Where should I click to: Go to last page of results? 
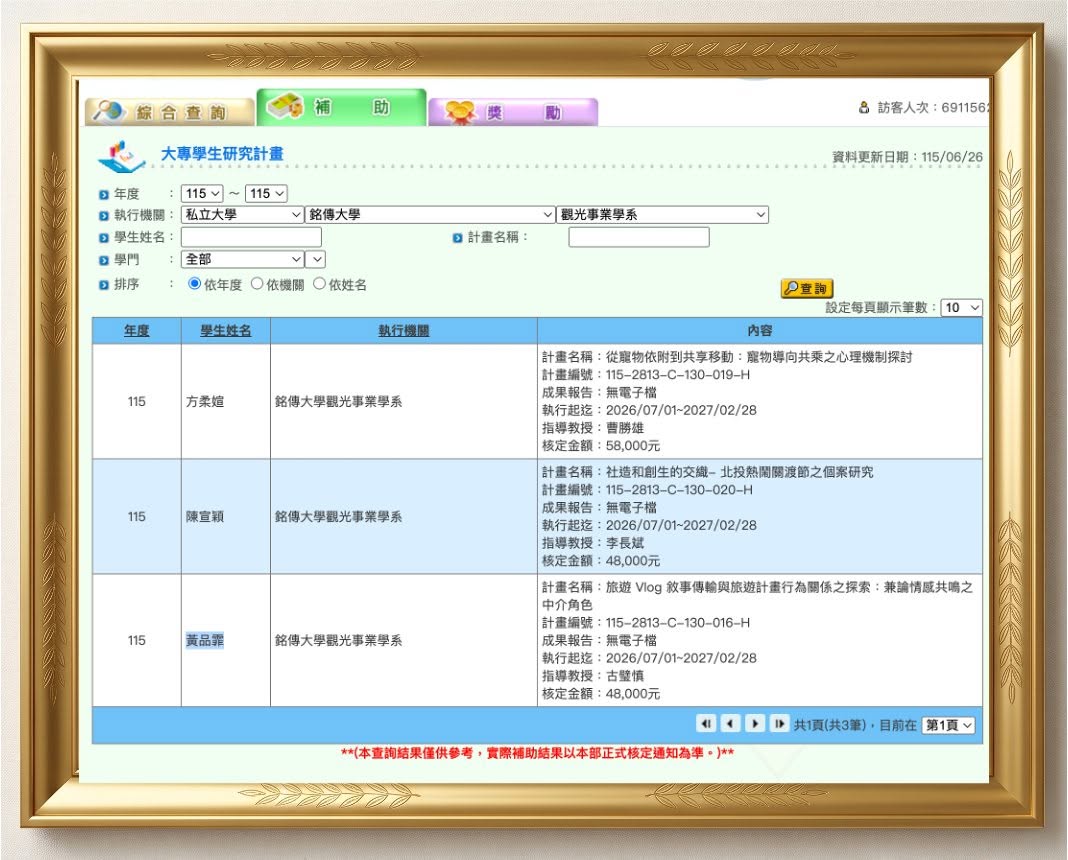tap(779, 724)
